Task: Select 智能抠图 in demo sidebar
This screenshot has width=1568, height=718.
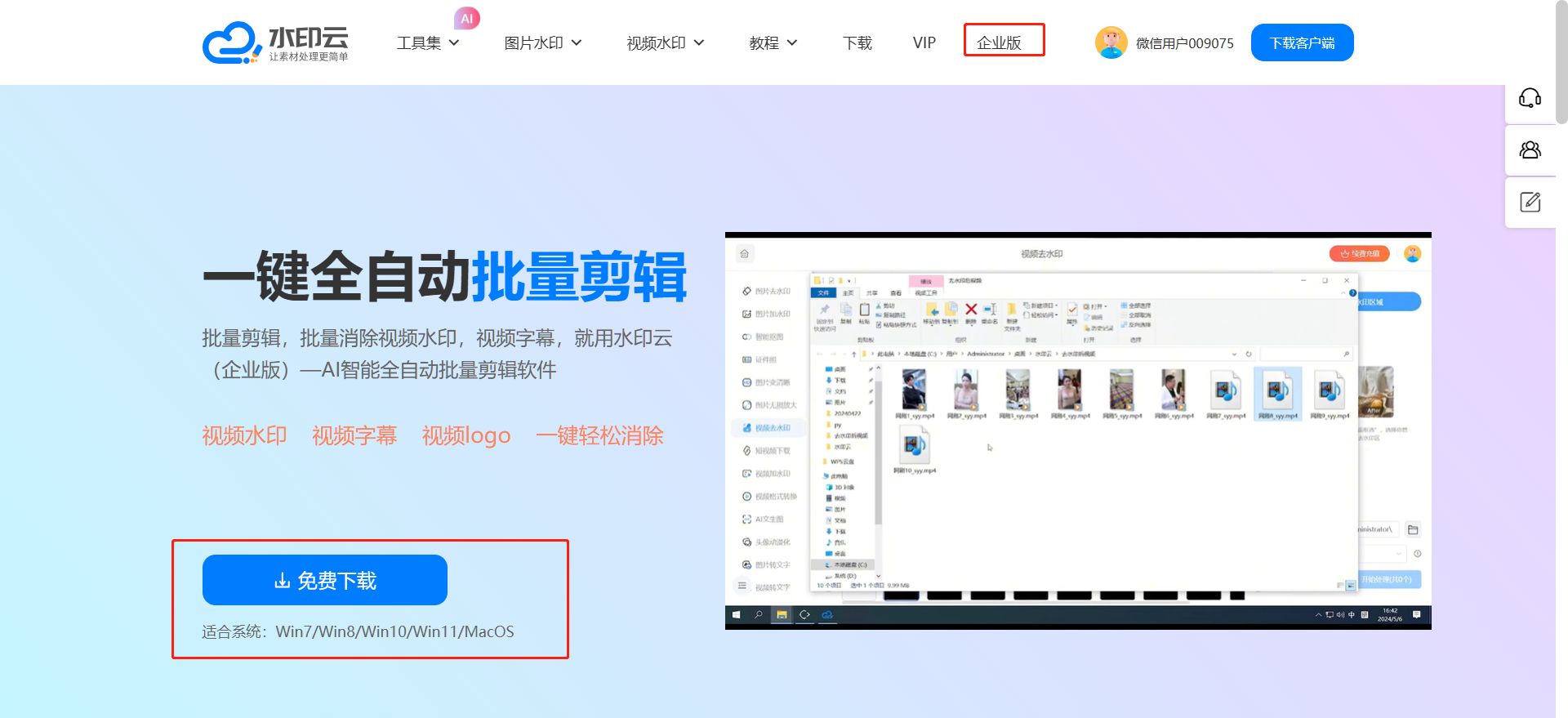Action: (764, 337)
